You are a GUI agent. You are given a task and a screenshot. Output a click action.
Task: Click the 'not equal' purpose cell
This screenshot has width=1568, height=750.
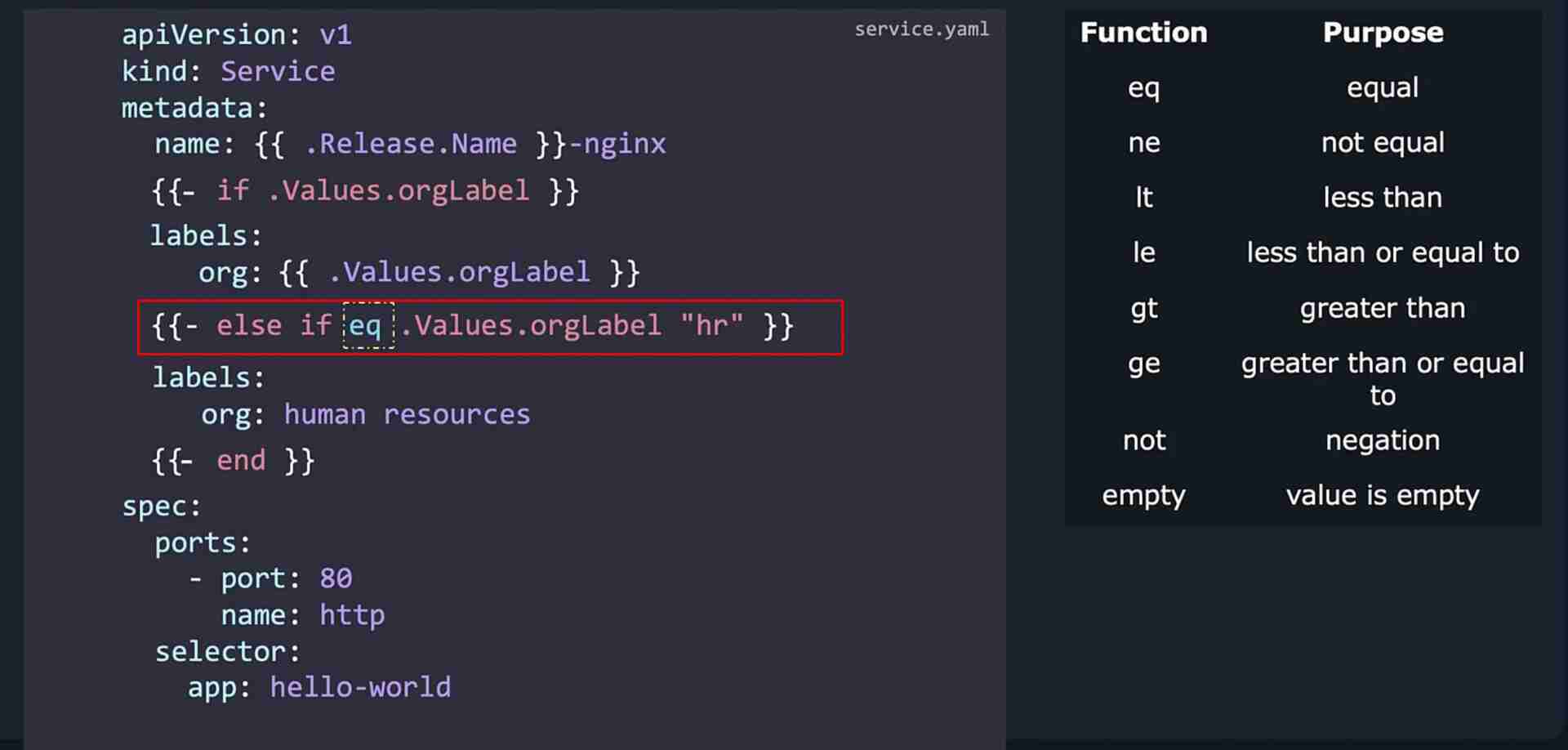pos(1383,143)
